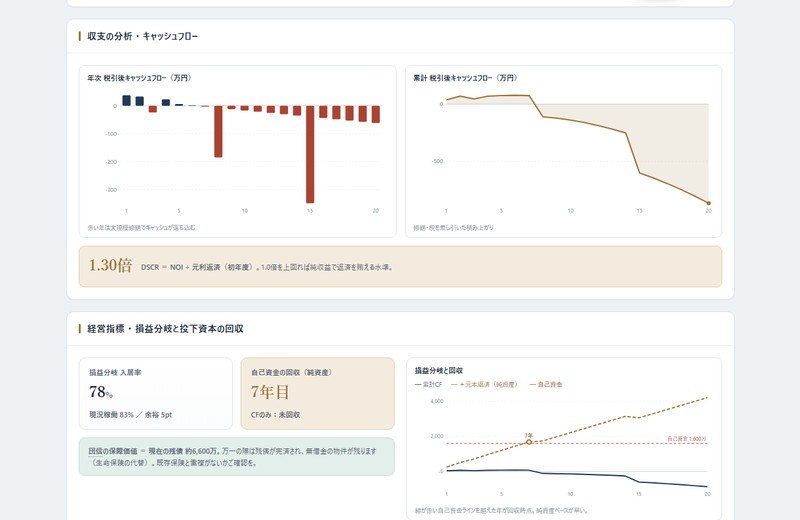Viewport: 800px width, 520px height.
Task: Toggle the +元本返済（純資産） legend series
Action: coord(484,384)
